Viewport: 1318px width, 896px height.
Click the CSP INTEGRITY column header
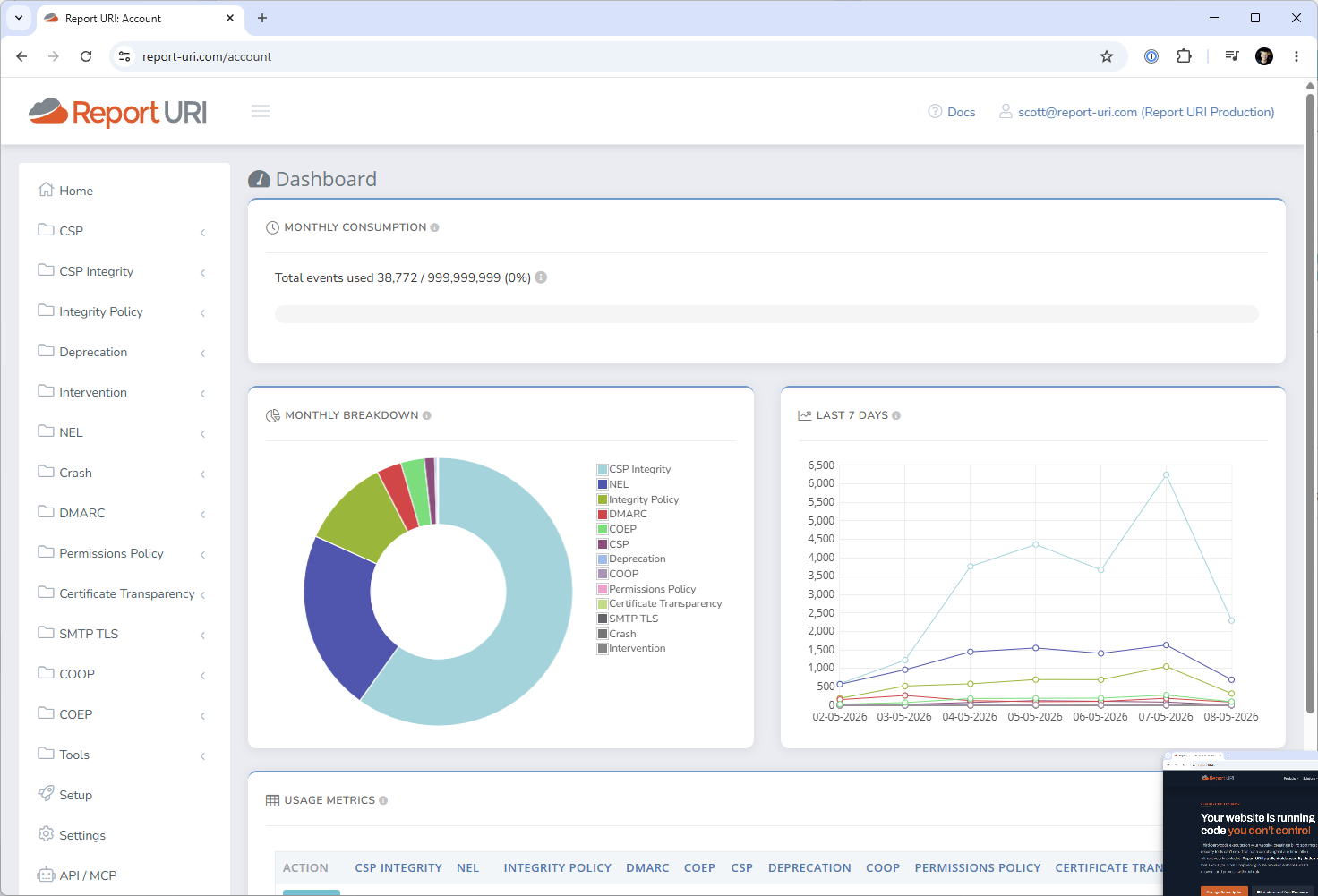(x=398, y=868)
